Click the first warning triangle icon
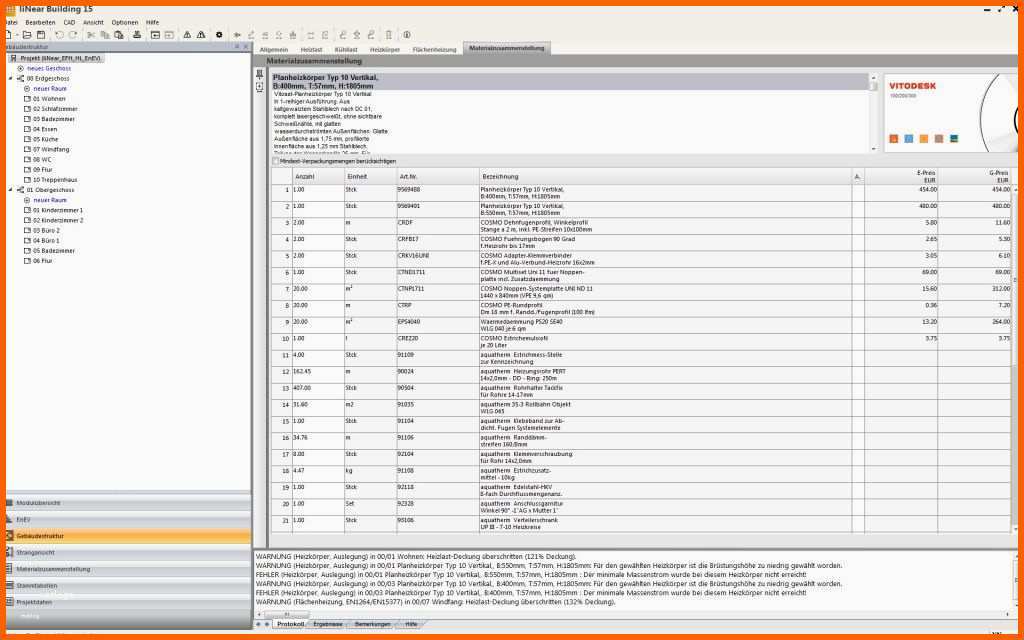 click(187, 35)
